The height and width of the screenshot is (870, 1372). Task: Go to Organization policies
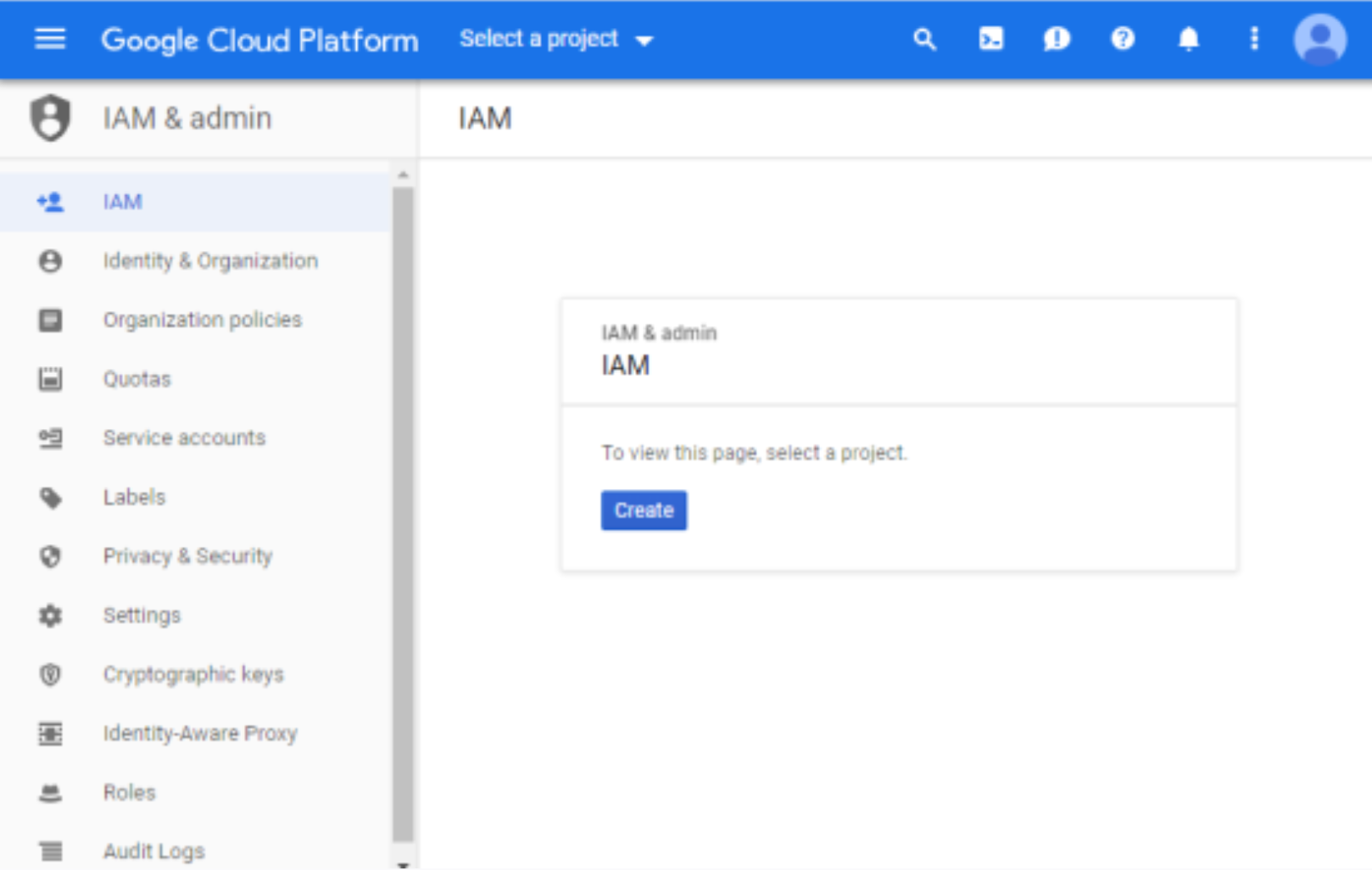point(195,320)
